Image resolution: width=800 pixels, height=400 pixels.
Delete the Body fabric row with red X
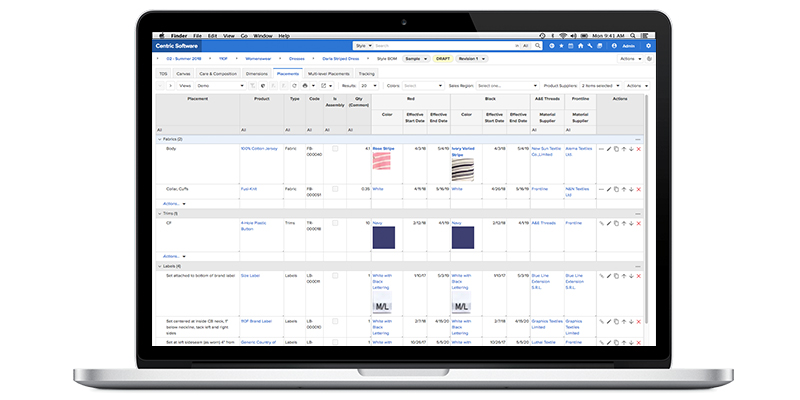(x=638, y=149)
